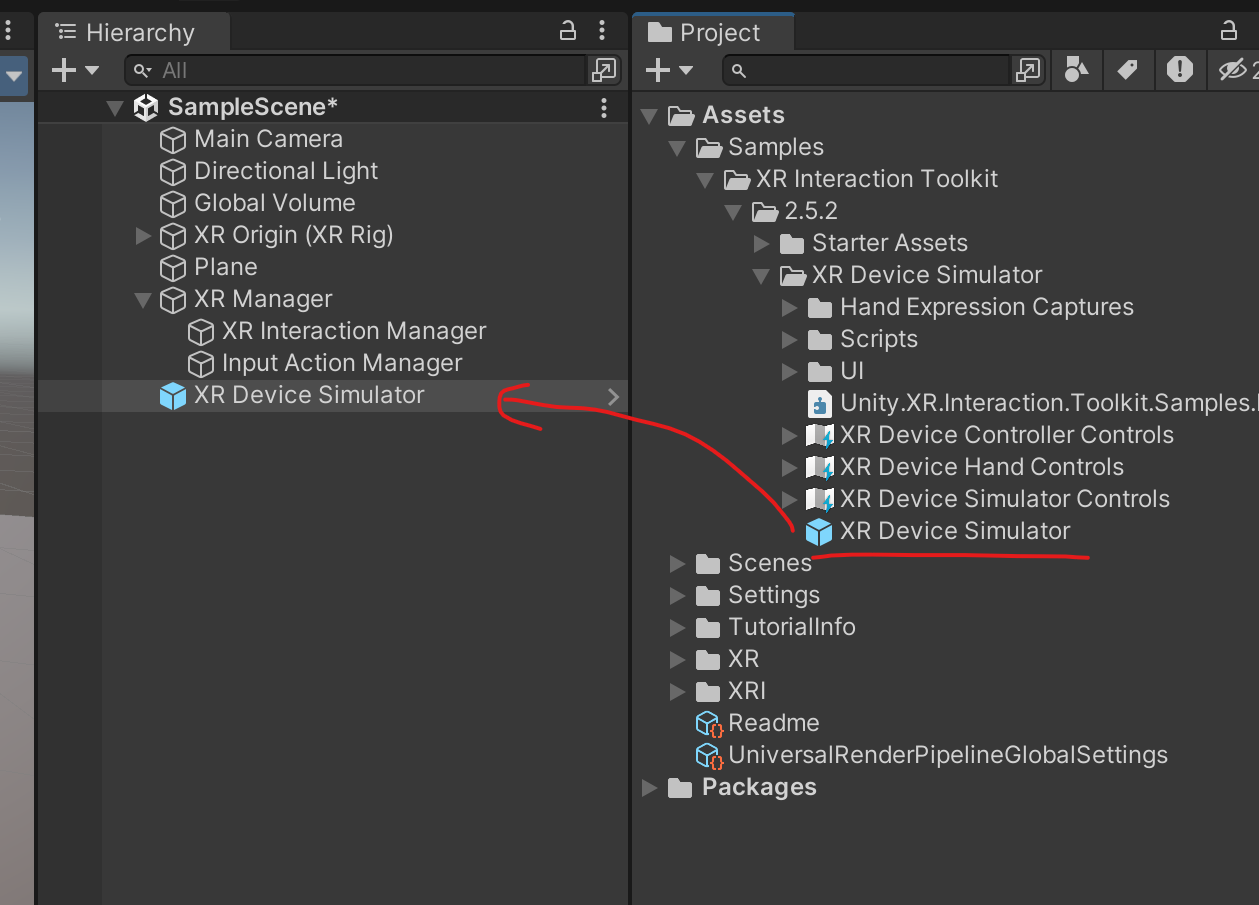Screen dimensions: 1259x905
Task: Click the Search by Type icon
Action: [1076, 70]
